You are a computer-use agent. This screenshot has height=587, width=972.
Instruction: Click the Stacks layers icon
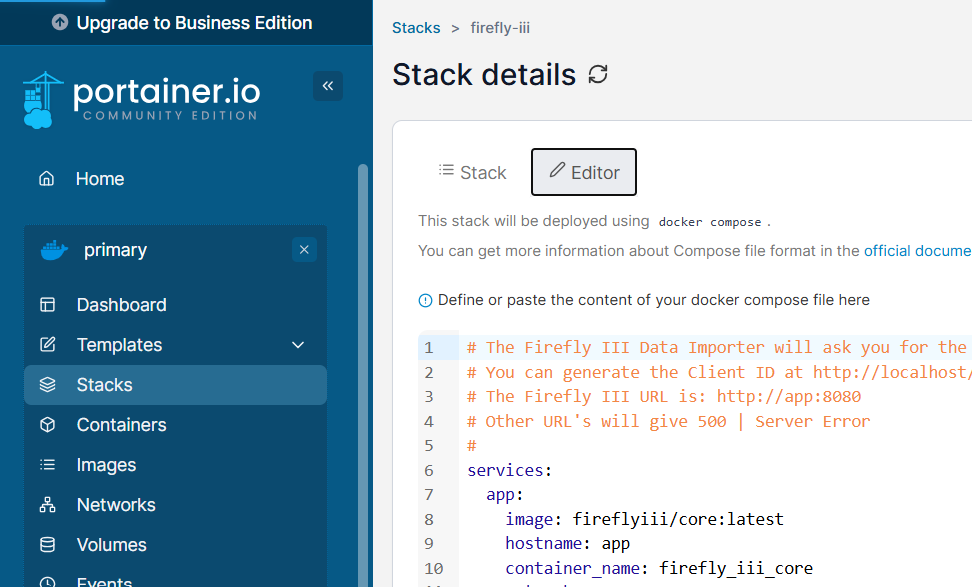point(47,385)
